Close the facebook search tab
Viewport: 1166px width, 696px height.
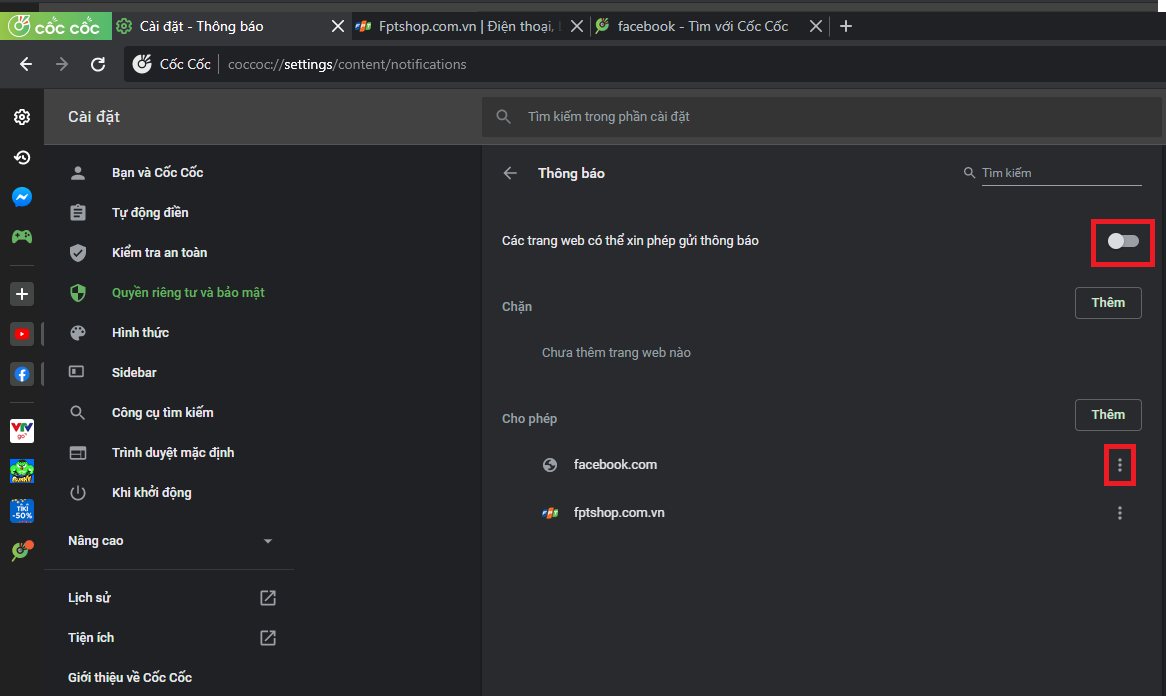coord(816,26)
